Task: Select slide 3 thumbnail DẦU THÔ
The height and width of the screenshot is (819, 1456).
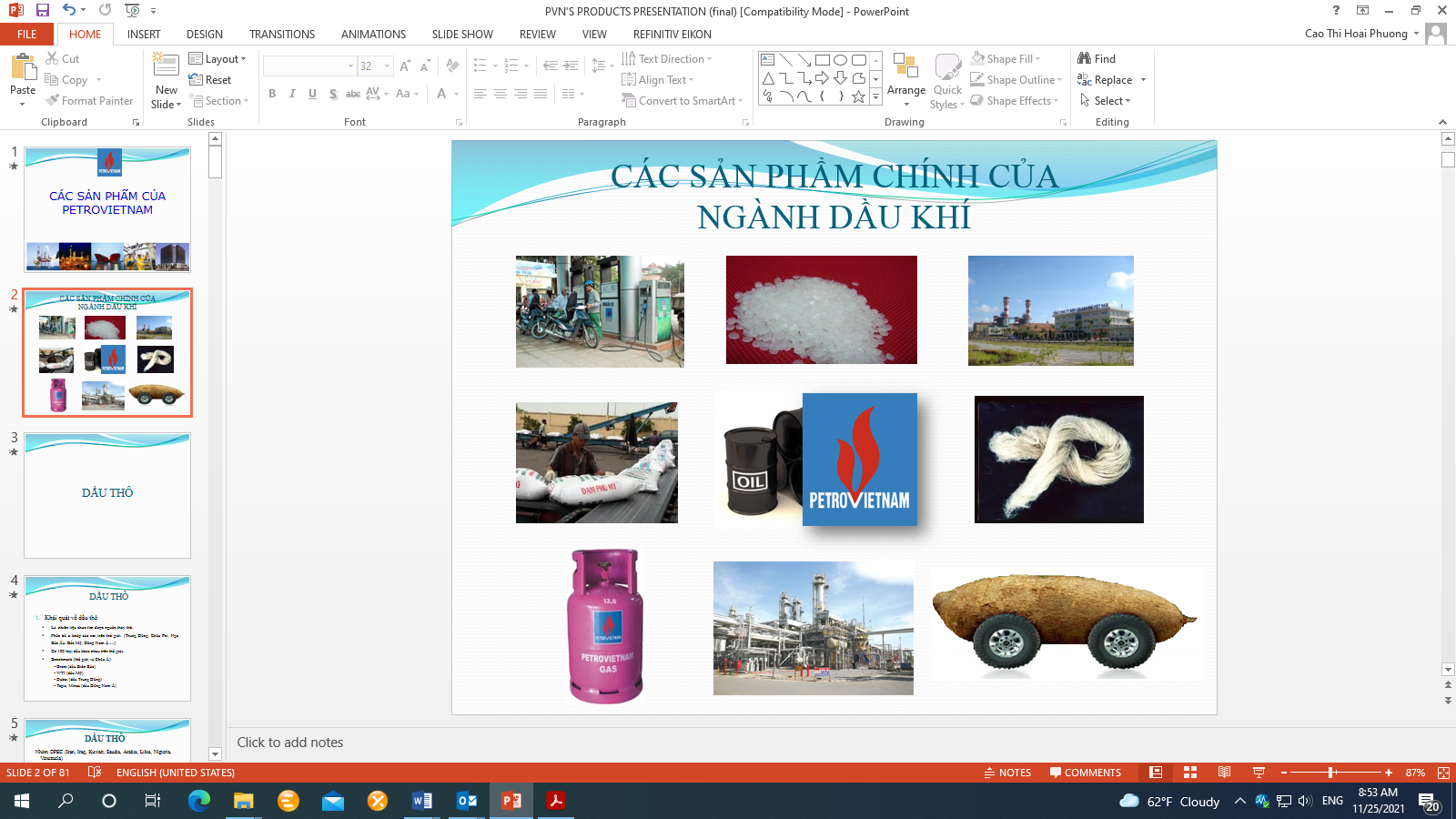Action: [x=107, y=495]
